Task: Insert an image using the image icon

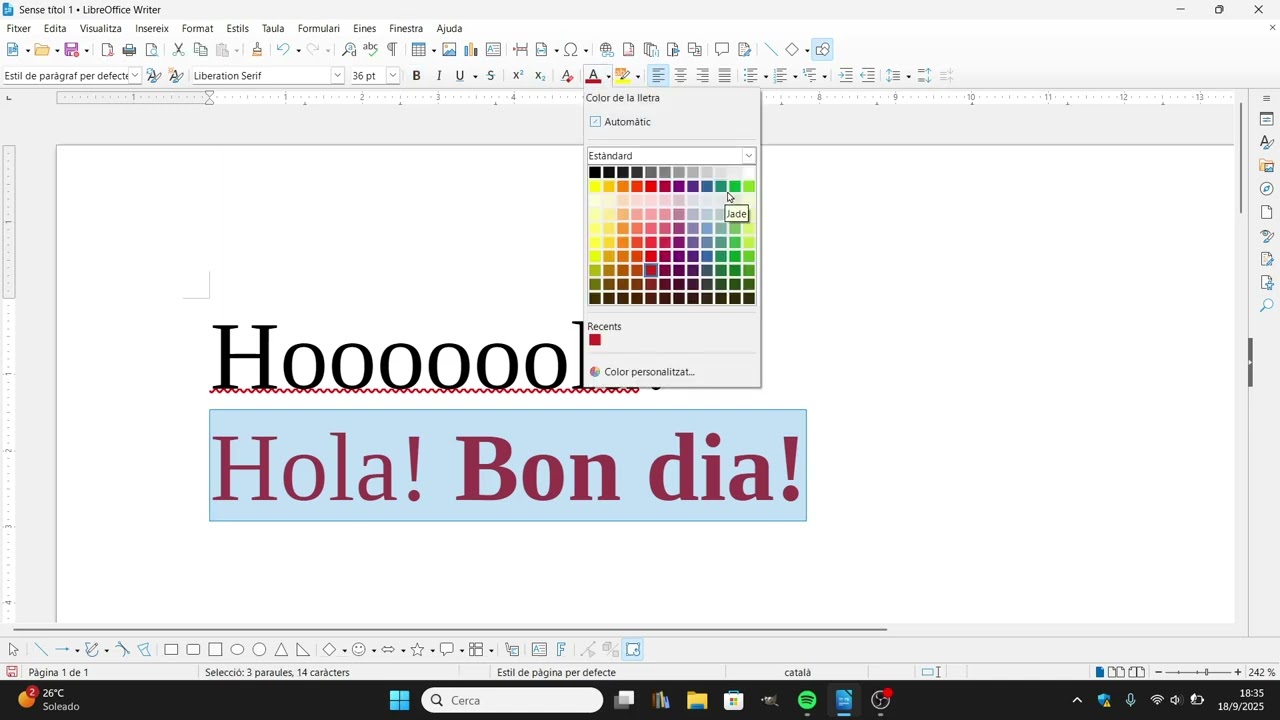Action: [449, 50]
